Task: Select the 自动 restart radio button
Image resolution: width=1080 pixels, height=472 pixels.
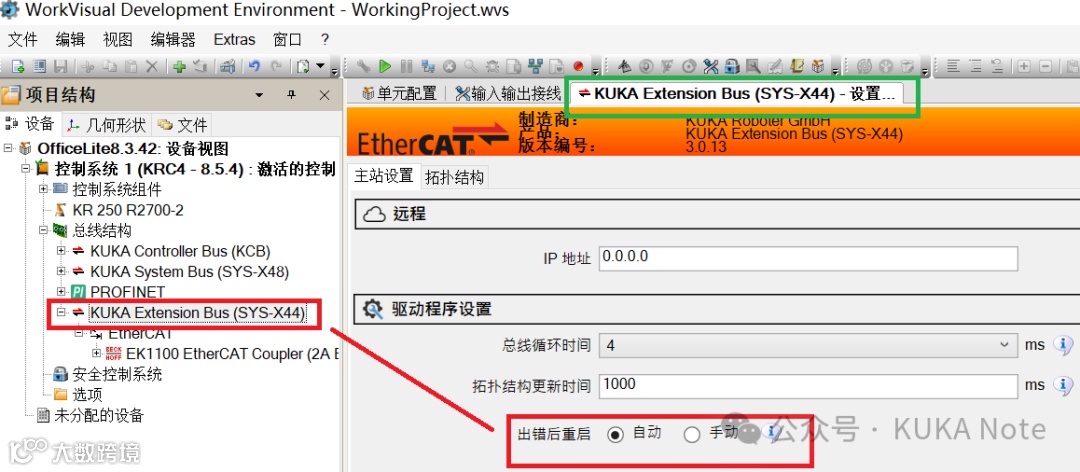Action: 616,434
